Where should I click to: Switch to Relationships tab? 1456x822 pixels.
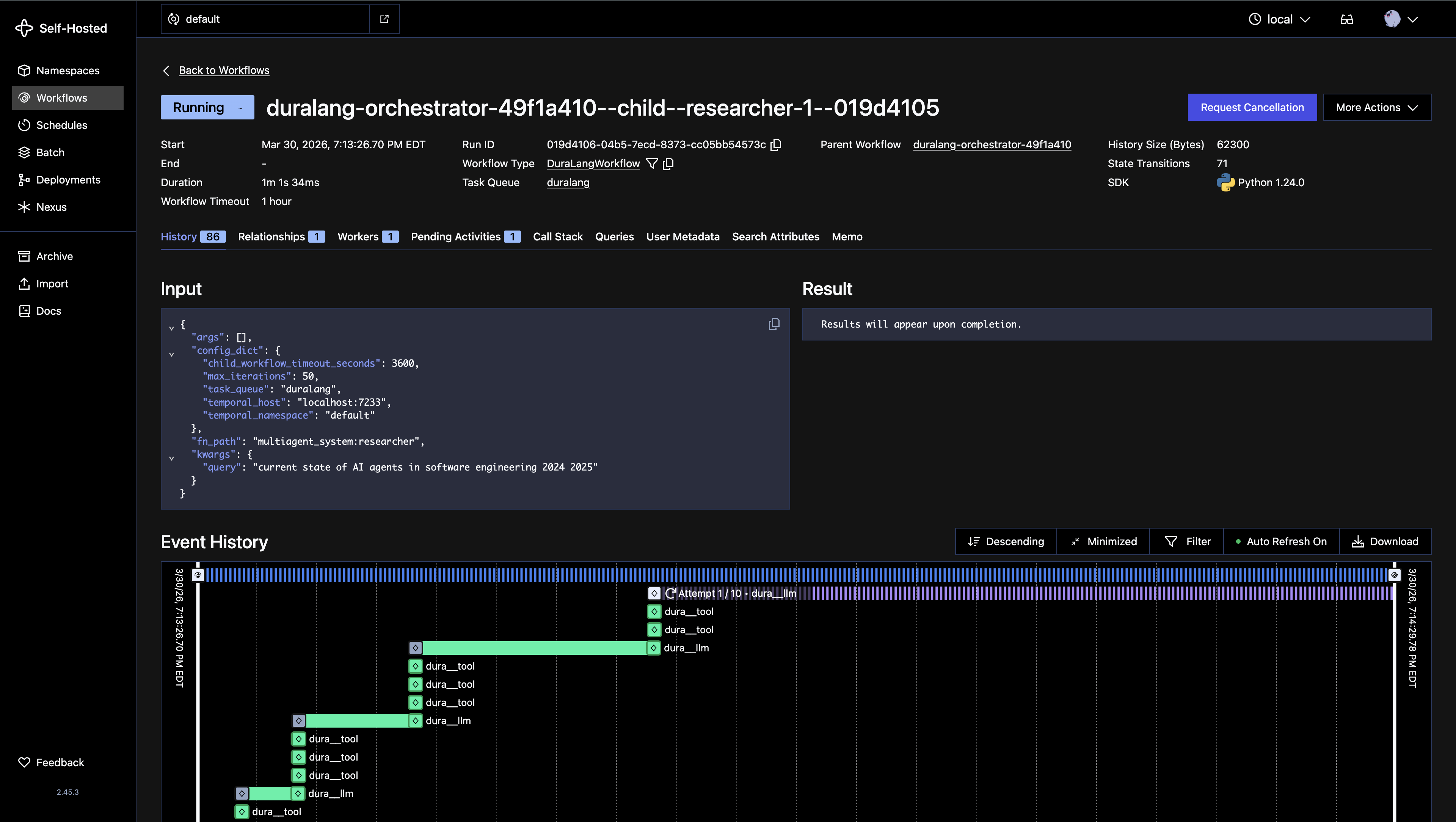[x=281, y=237]
